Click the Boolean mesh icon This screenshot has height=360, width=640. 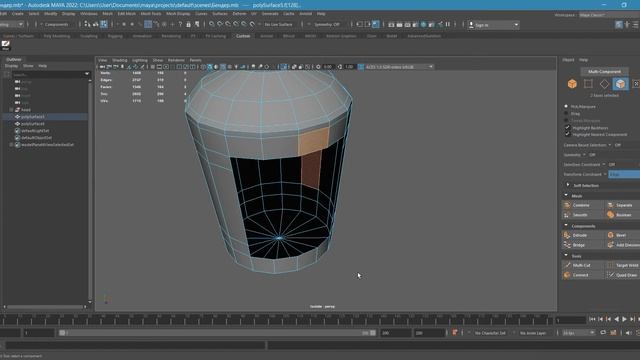(611, 215)
